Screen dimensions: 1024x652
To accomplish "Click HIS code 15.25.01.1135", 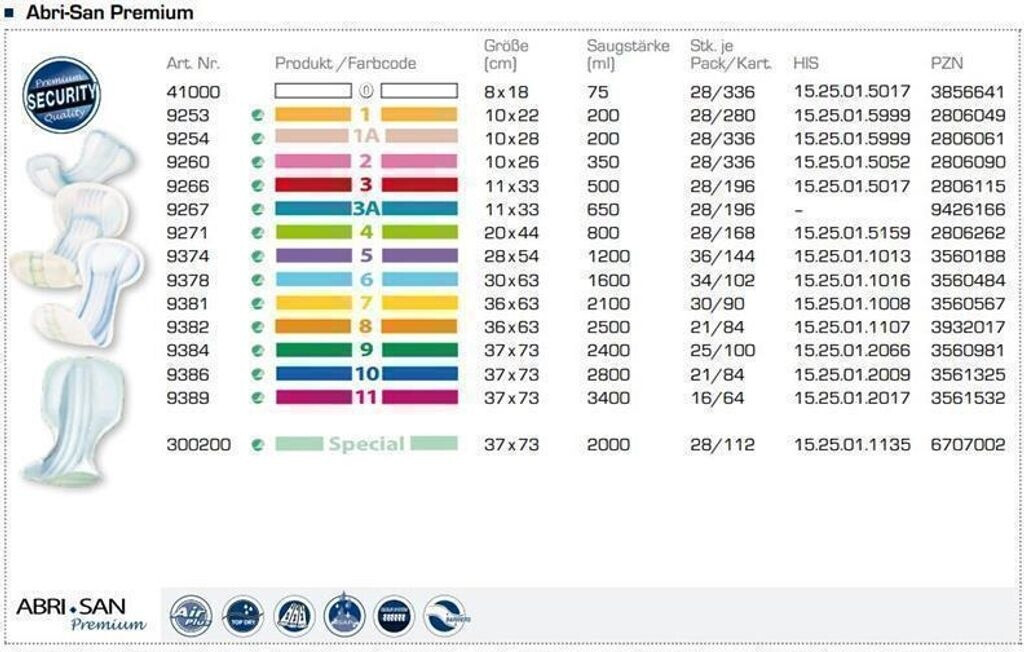I will 852,444.
